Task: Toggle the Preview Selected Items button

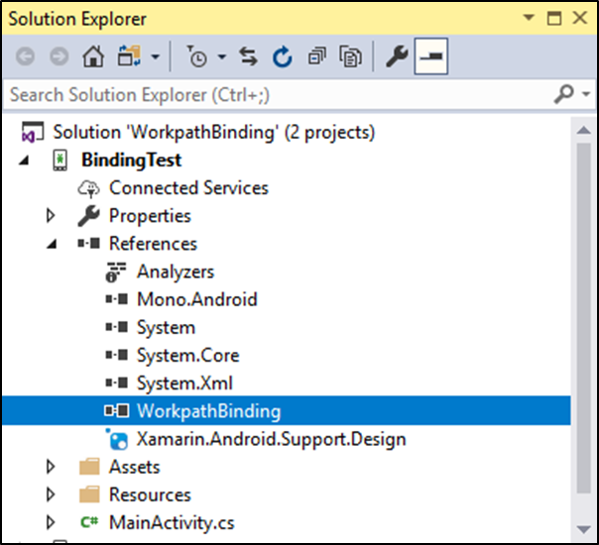Action: [431, 57]
